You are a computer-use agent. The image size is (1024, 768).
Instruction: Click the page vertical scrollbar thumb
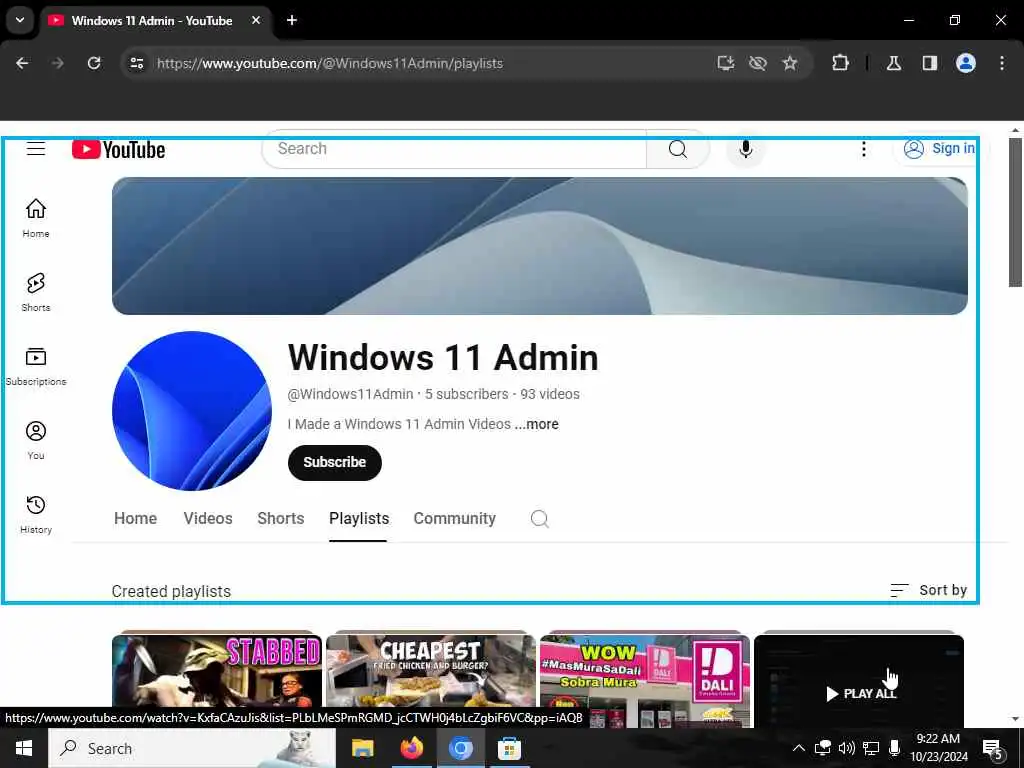(1015, 212)
